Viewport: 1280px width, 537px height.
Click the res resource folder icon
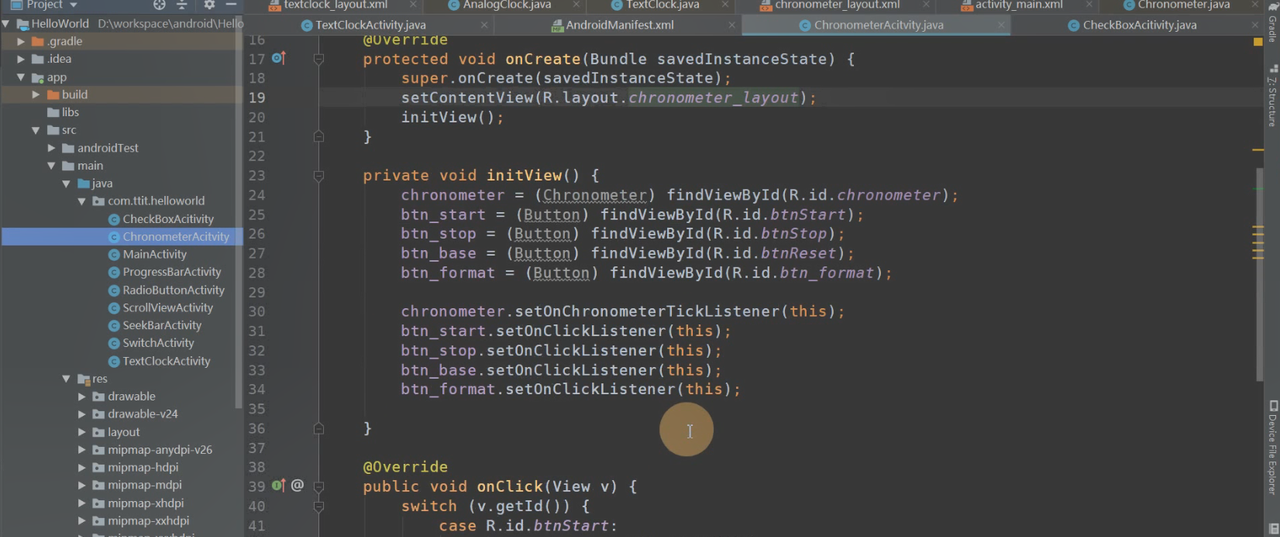coord(83,379)
